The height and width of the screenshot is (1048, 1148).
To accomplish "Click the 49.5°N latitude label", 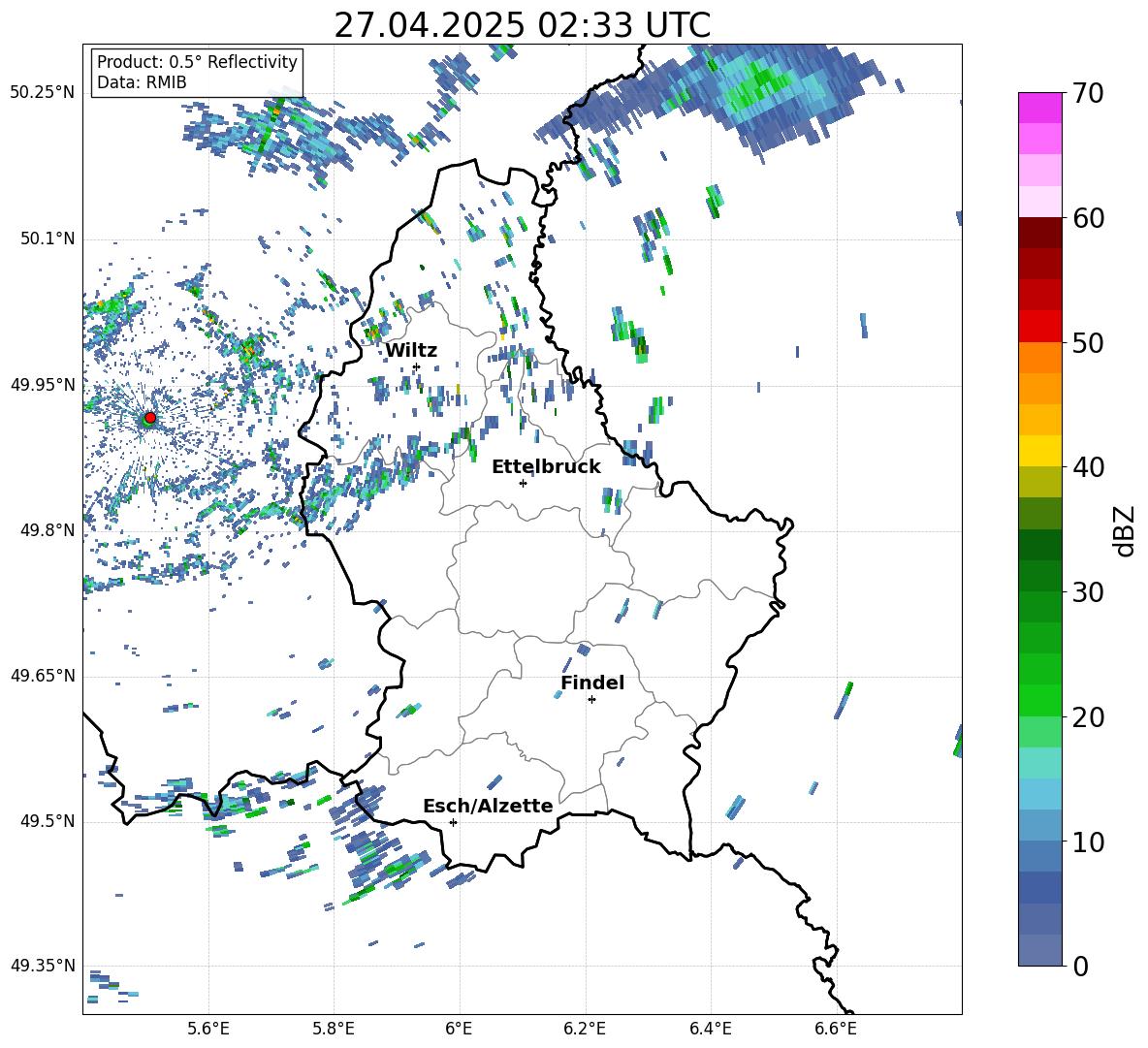I will coord(48,821).
